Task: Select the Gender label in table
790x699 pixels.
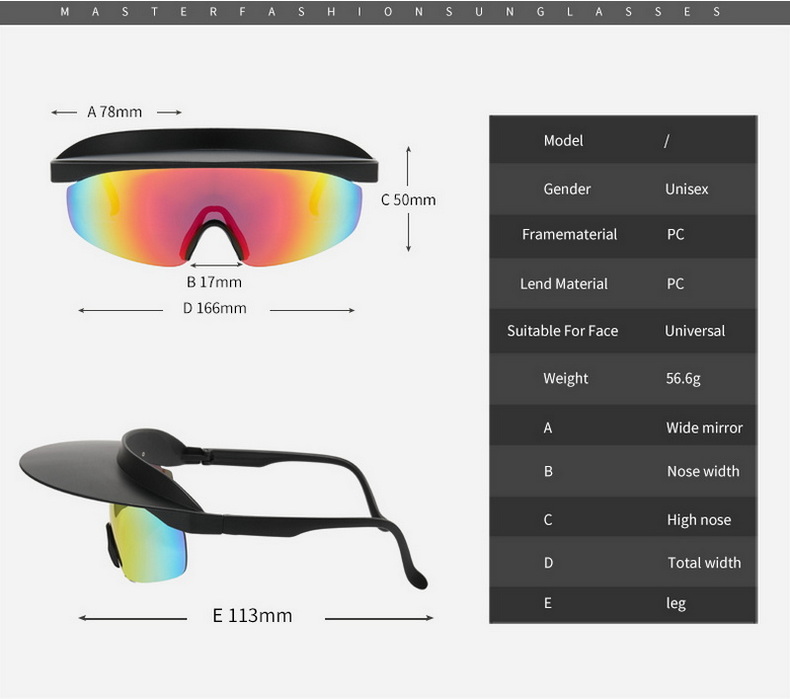Action: click(x=567, y=189)
